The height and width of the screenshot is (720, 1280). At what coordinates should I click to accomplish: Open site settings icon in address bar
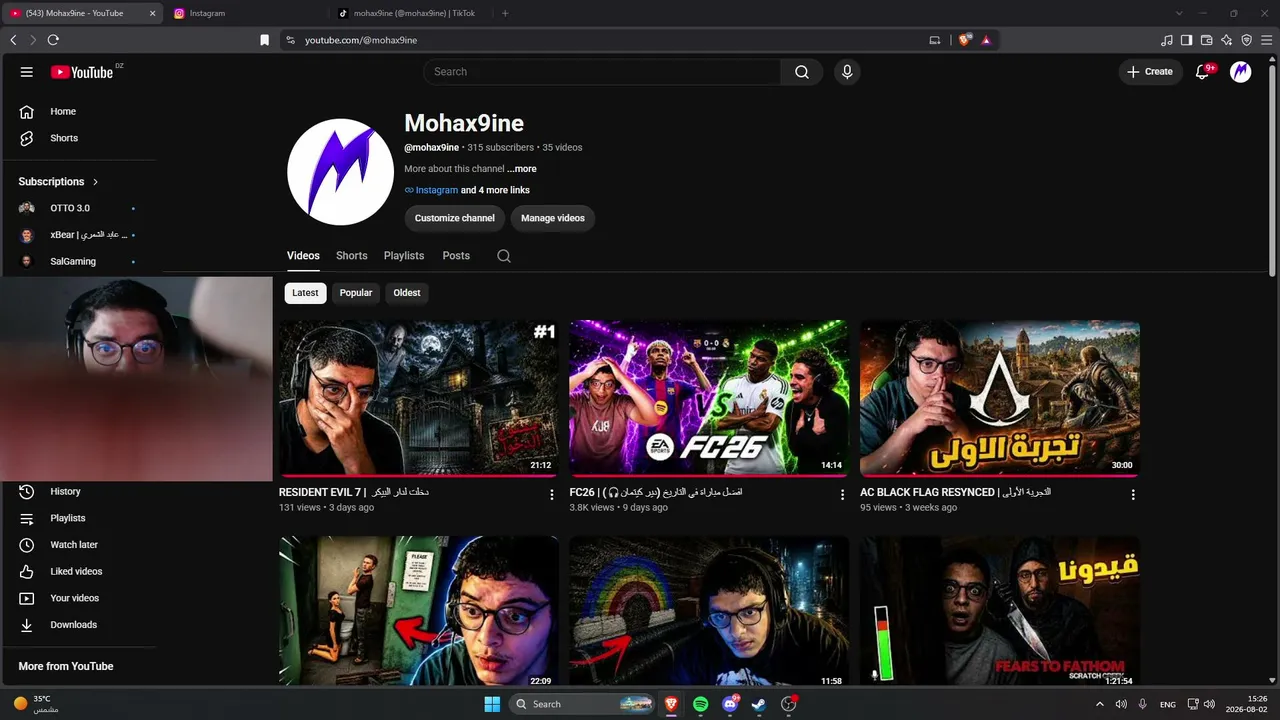[290, 40]
